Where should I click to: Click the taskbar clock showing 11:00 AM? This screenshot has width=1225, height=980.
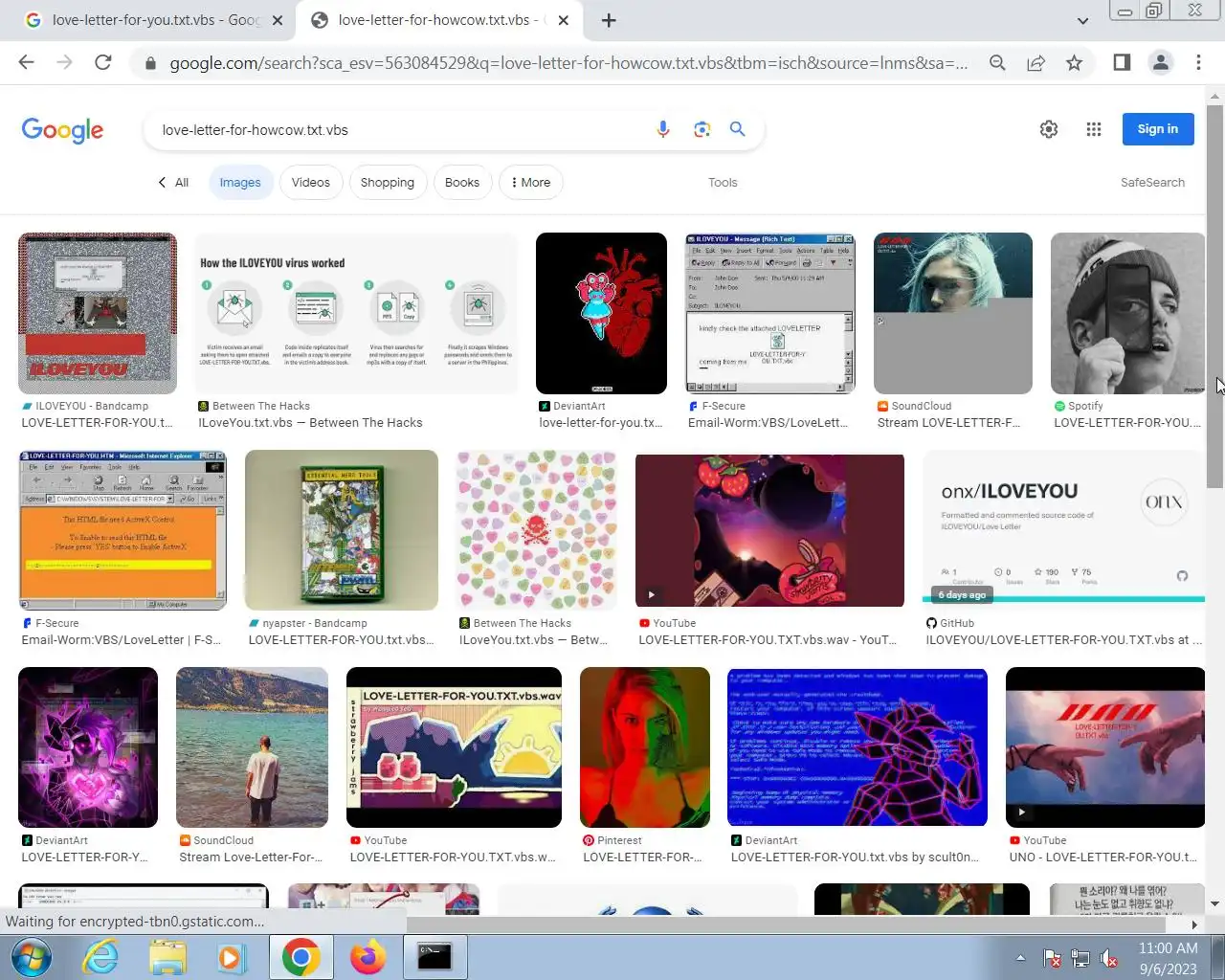click(x=1168, y=958)
